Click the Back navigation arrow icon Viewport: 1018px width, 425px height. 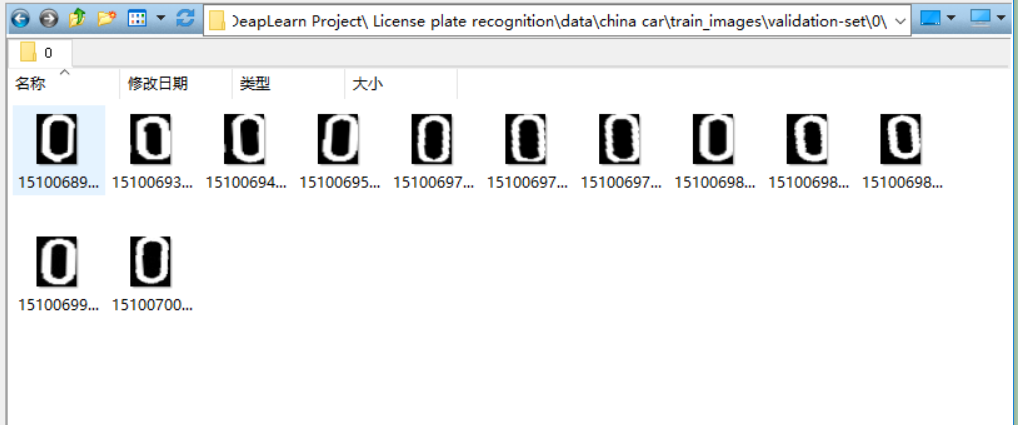click(x=20, y=19)
